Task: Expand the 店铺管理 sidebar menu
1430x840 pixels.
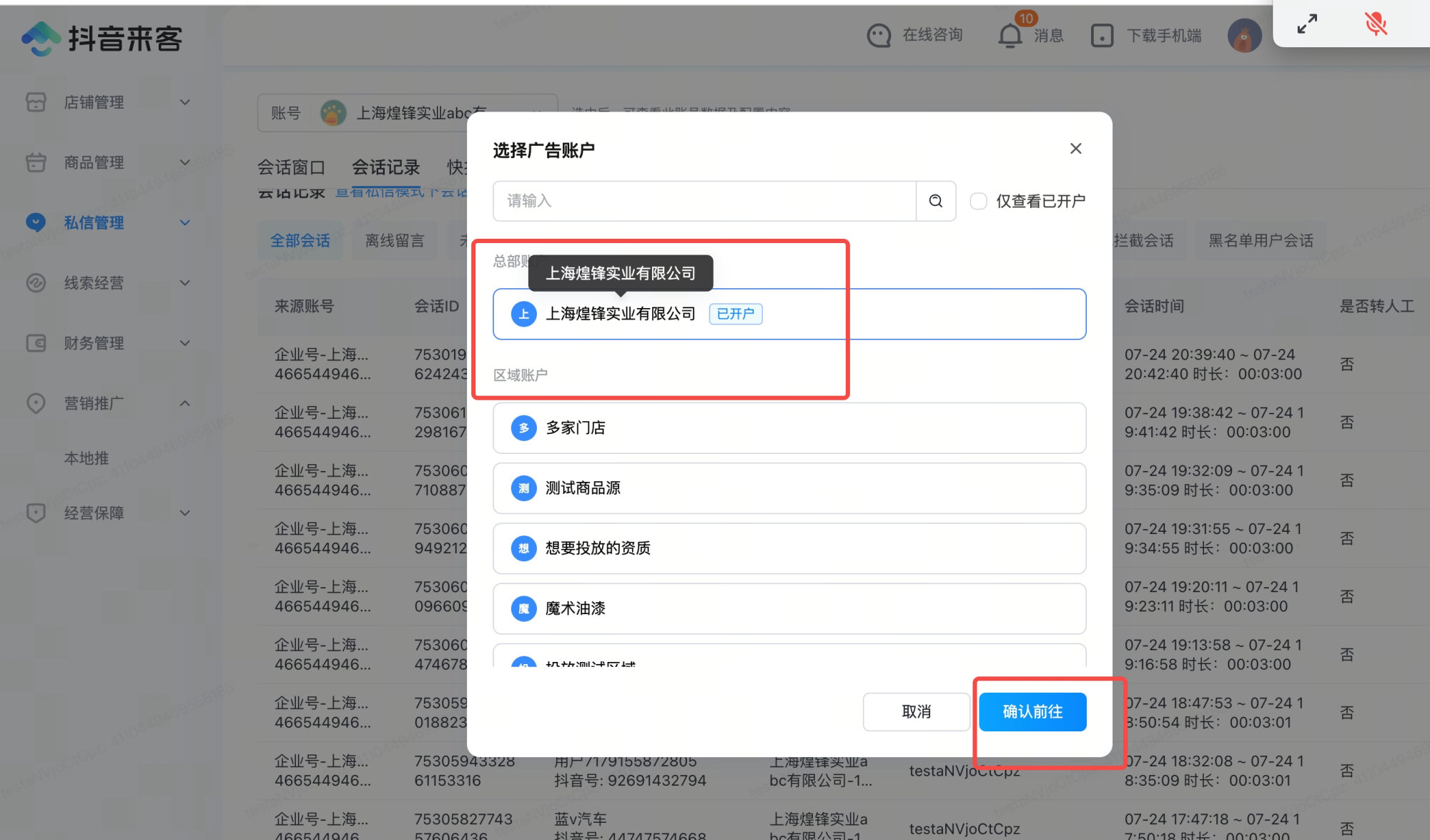Action: point(107,102)
